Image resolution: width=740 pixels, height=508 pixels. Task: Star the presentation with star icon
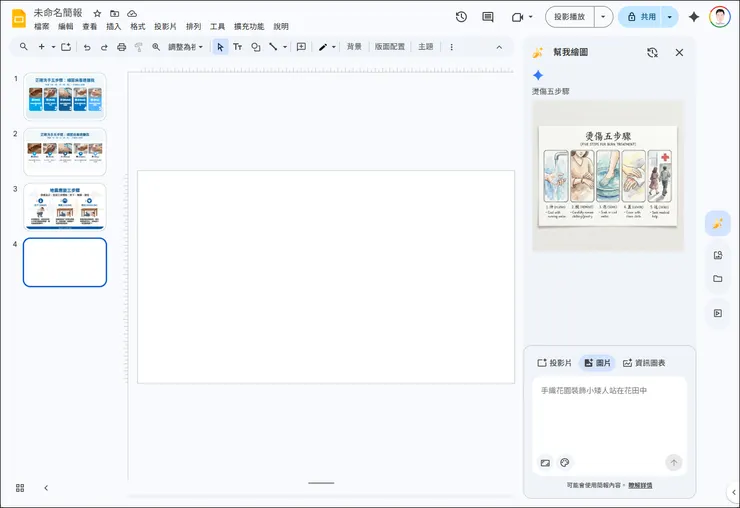click(x=97, y=13)
